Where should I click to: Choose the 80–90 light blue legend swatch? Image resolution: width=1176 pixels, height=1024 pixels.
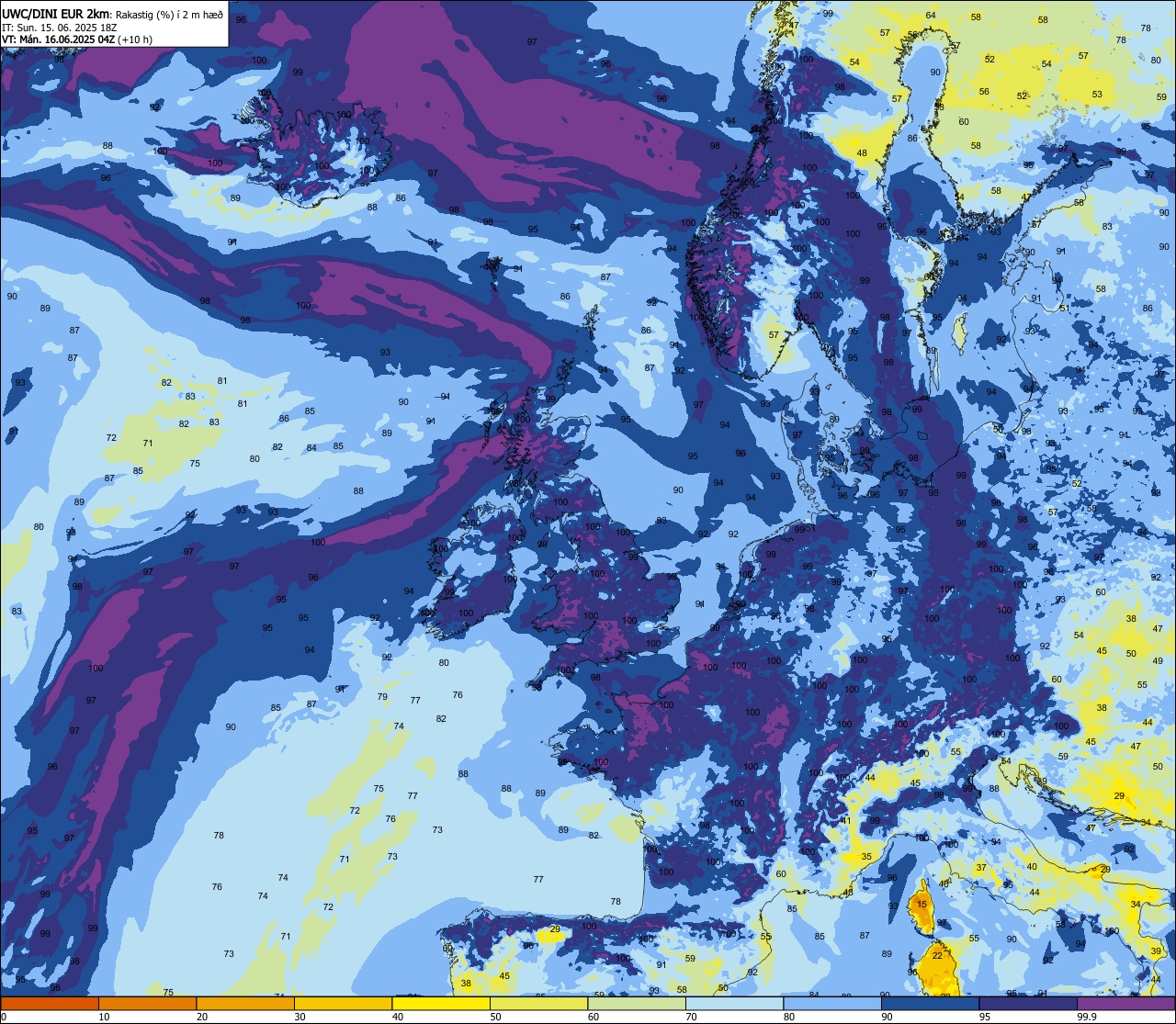[833, 1003]
